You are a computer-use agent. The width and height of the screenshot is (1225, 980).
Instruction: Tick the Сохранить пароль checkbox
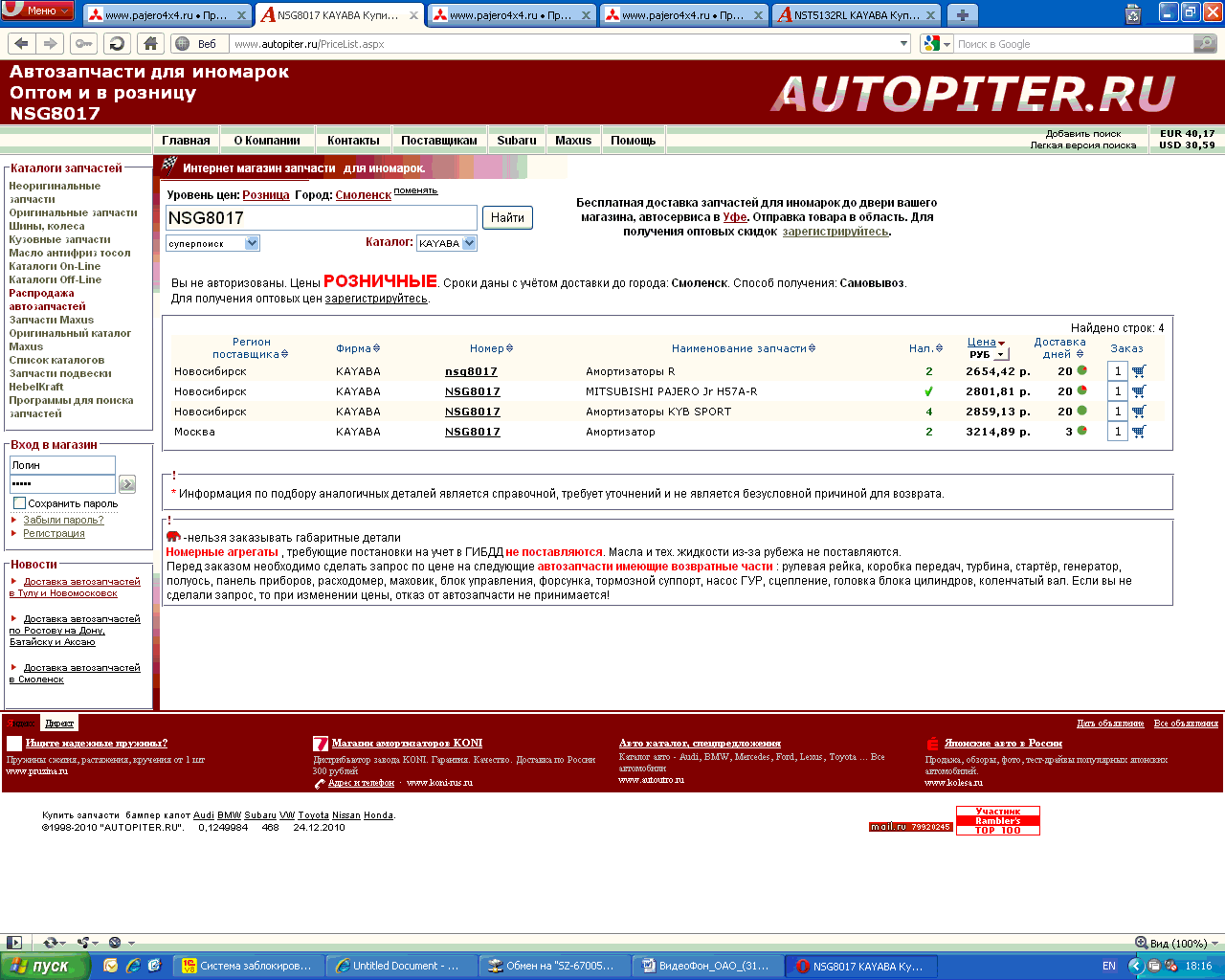click(x=19, y=503)
